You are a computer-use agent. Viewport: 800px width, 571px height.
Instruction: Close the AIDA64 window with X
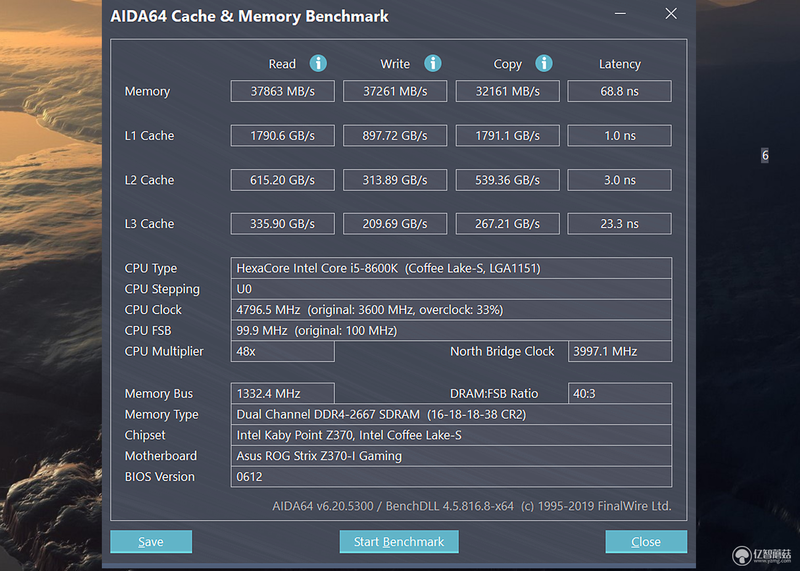(671, 14)
